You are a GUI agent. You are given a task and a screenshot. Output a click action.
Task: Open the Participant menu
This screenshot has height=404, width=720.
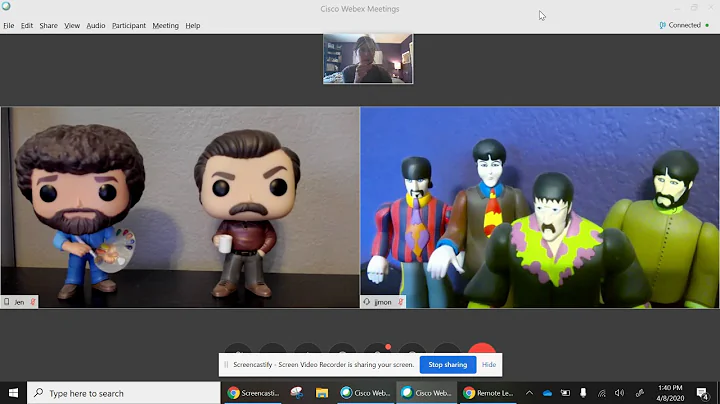[129, 26]
